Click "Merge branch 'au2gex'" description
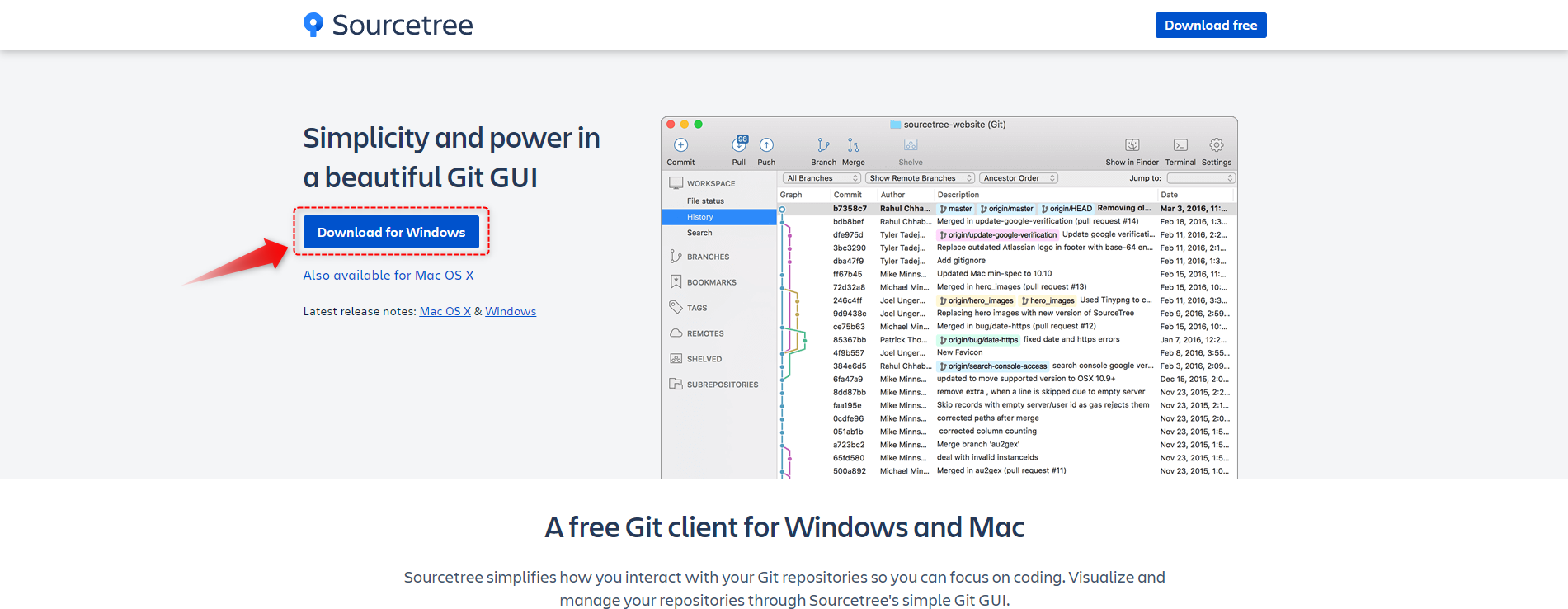The height and width of the screenshot is (609, 1568). point(978,445)
